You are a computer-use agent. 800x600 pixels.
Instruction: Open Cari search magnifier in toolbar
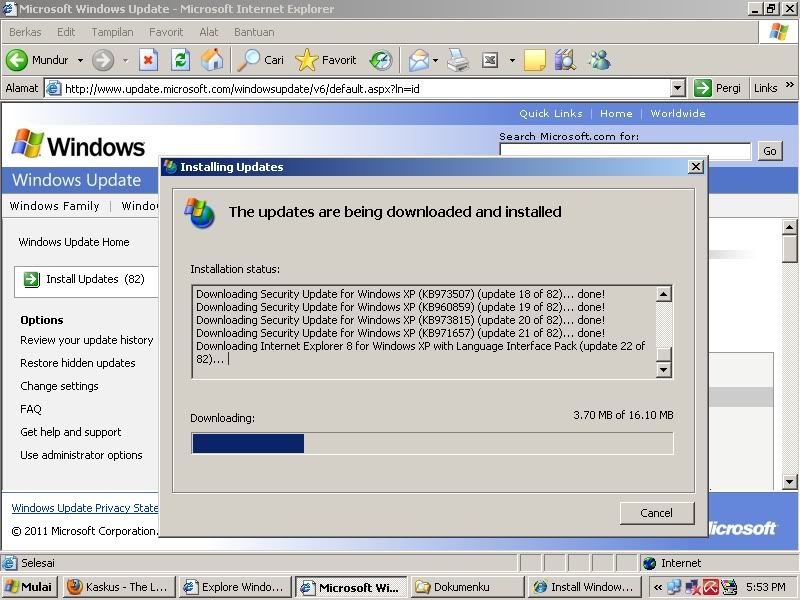coord(249,60)
